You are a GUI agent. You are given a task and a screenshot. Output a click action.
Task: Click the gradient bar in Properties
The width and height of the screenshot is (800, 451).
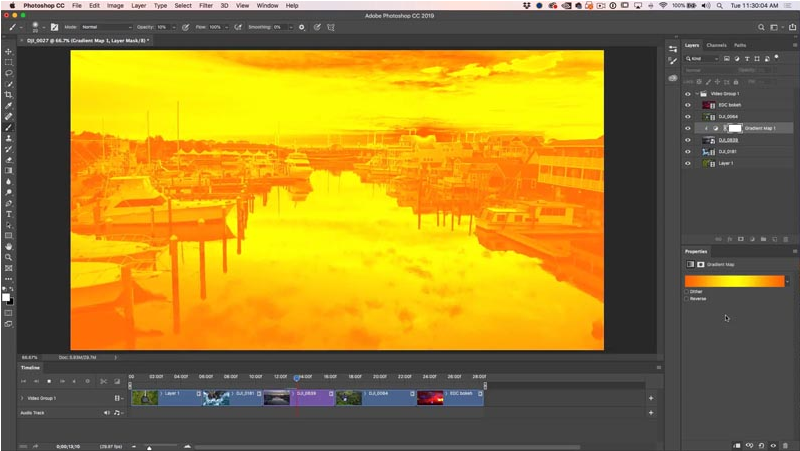pyautogui.click(x=734, y=281)
